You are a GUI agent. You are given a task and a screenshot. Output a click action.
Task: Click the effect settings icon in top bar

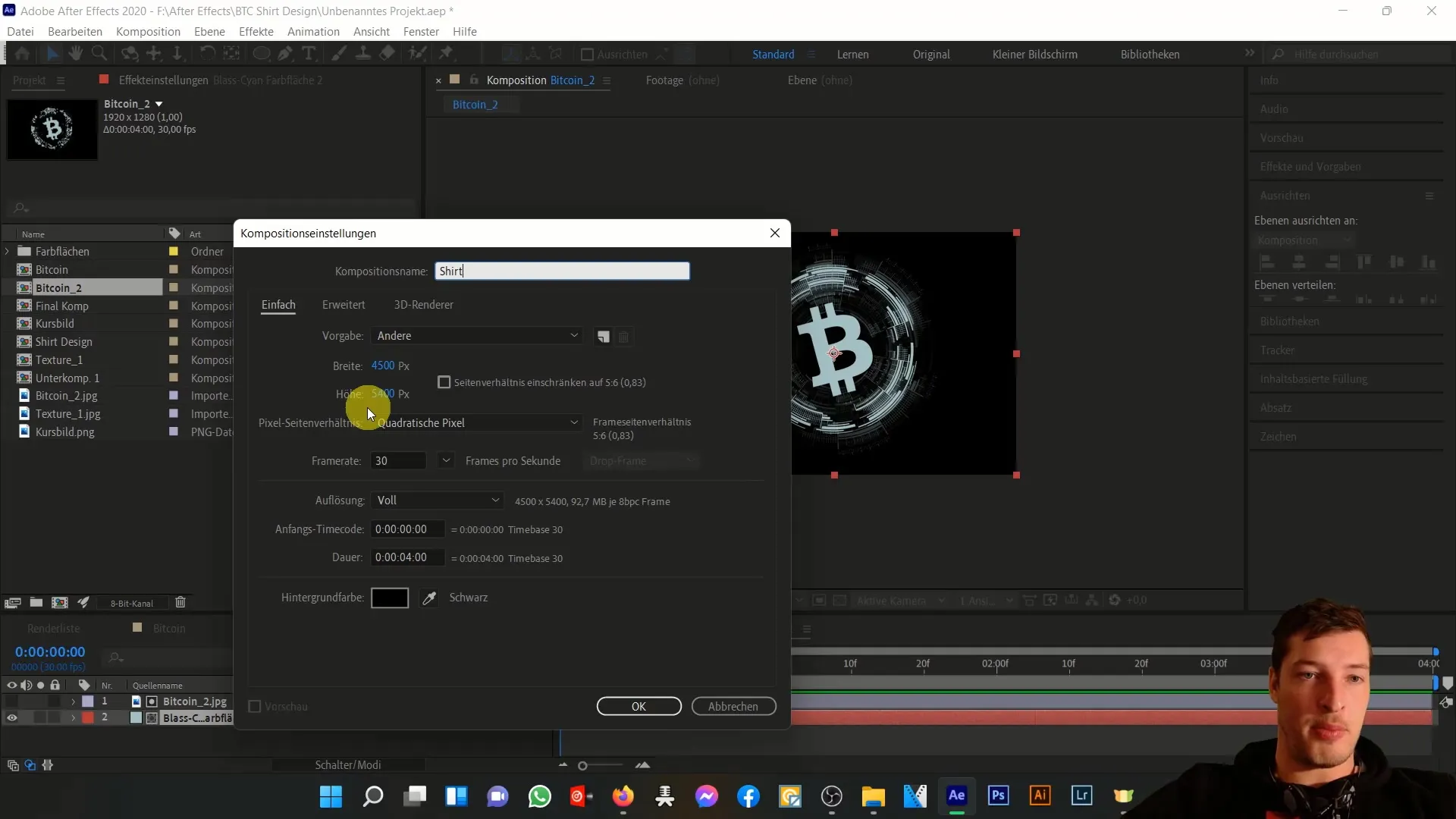pos(104,80)
